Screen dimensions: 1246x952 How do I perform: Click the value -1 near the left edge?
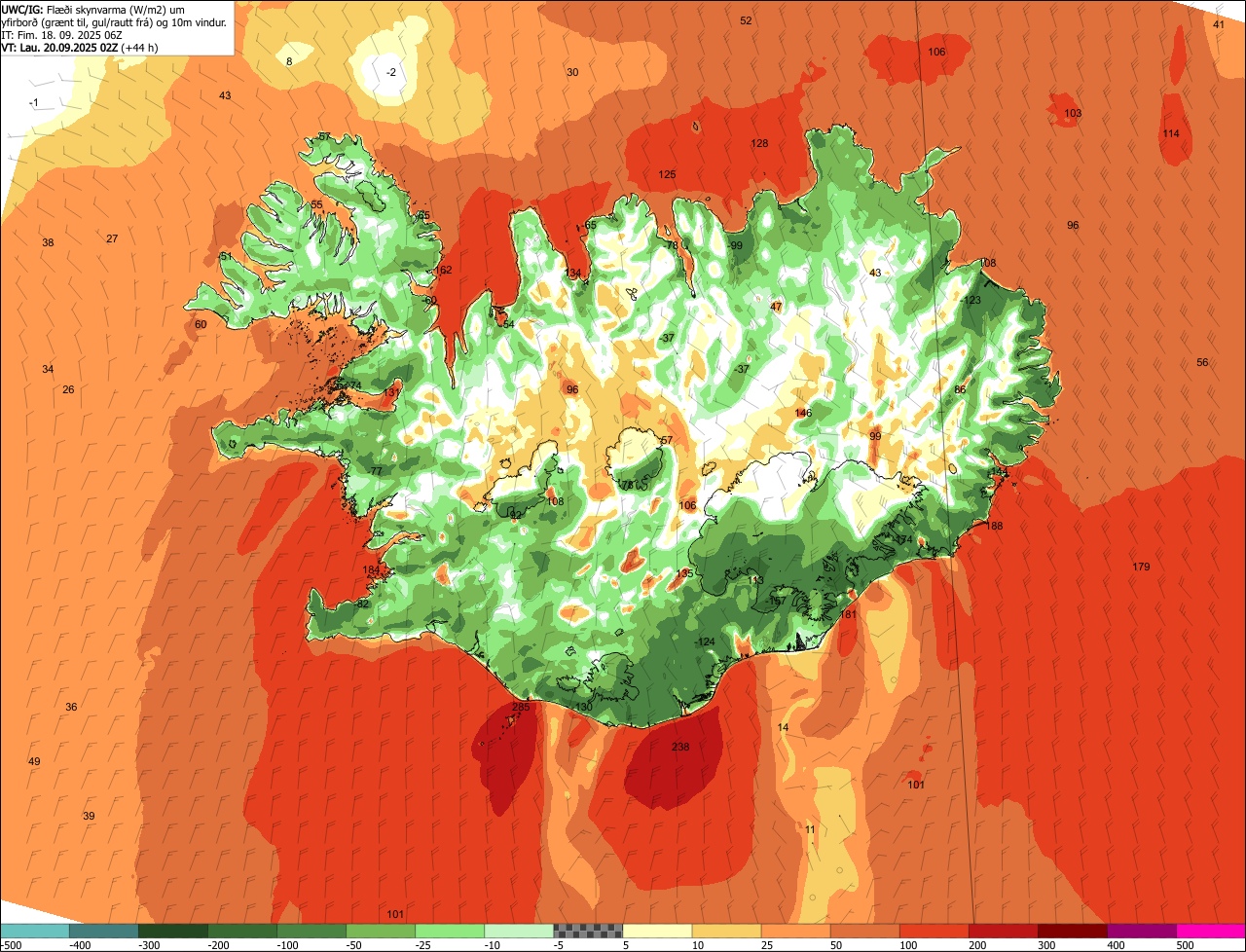[x=34, y=102]
